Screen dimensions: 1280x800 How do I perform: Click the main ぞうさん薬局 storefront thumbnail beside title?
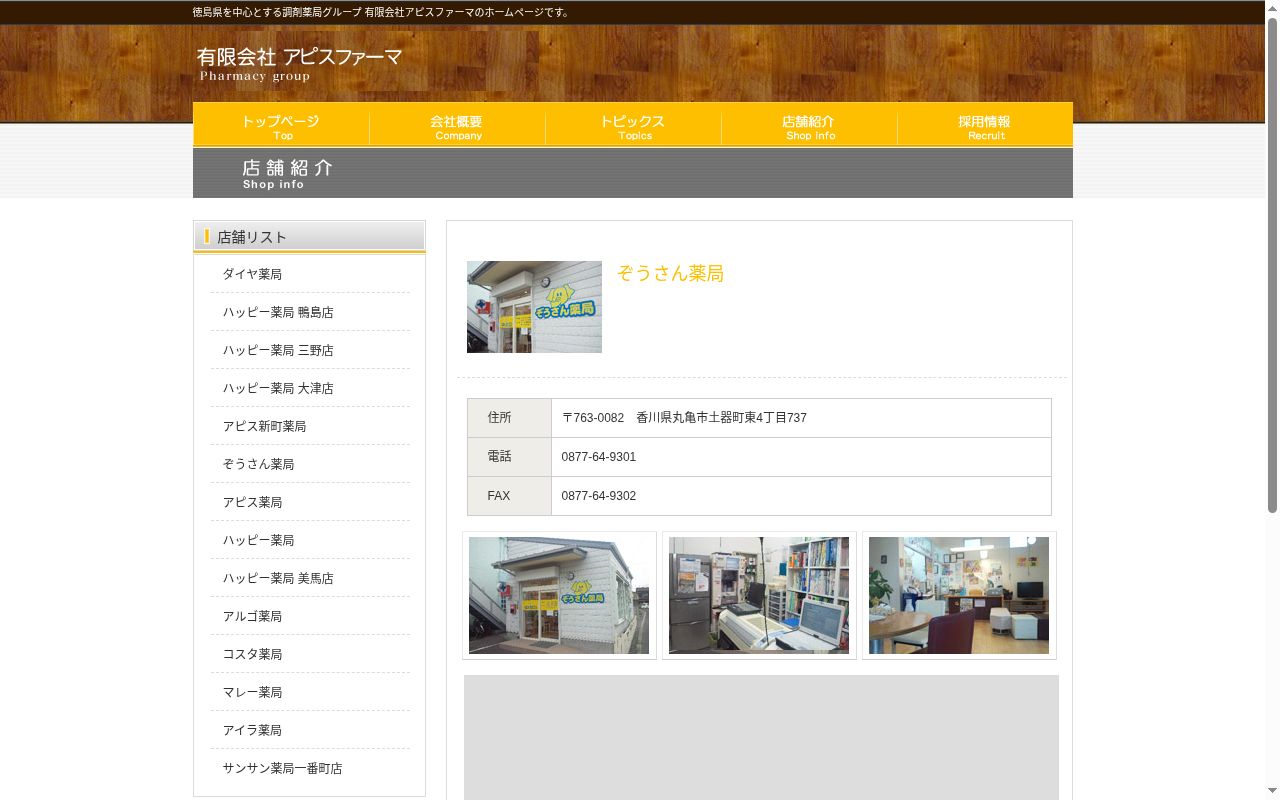[534, 307]
